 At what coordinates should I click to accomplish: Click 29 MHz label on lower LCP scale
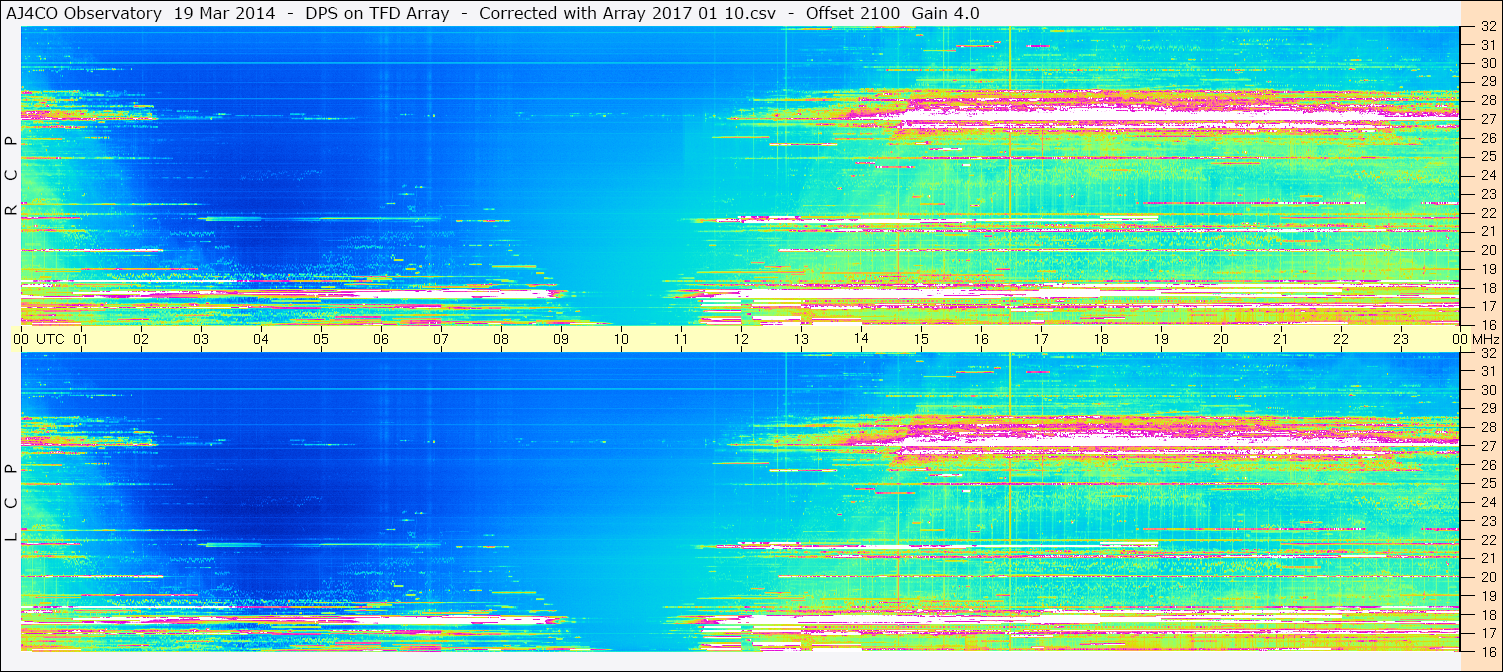coord(1487,409)
